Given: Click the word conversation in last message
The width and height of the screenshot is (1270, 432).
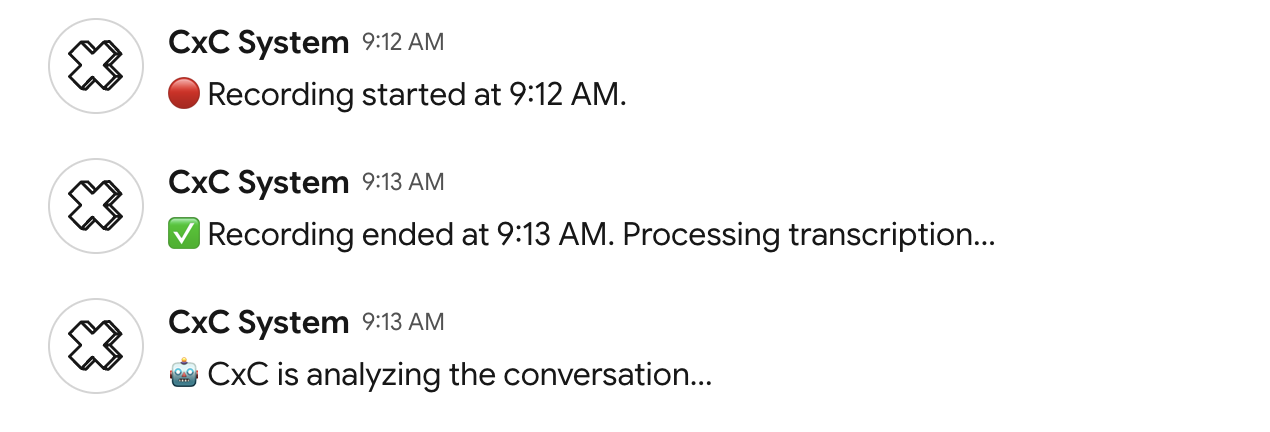Looking at the screenshot, I should (x=608, y=375).
